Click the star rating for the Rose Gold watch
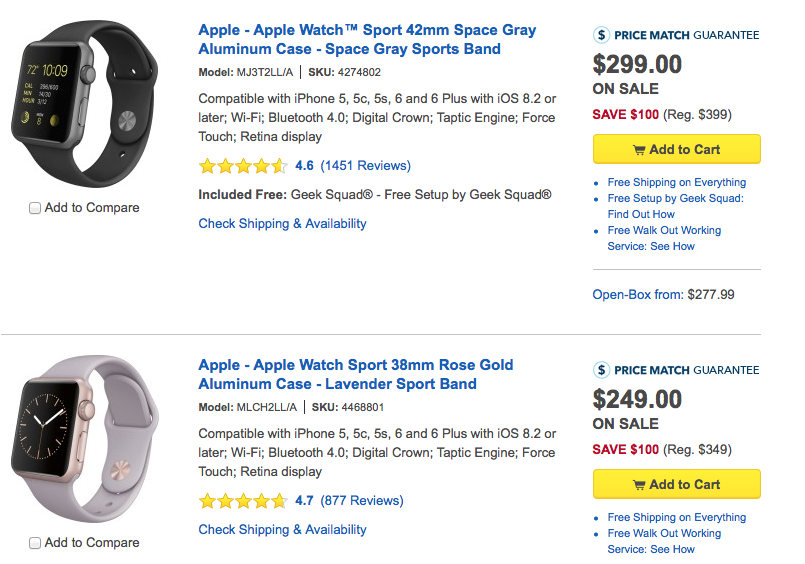The width and height of the screenshot is (805, 564). [x=243, y=501]
